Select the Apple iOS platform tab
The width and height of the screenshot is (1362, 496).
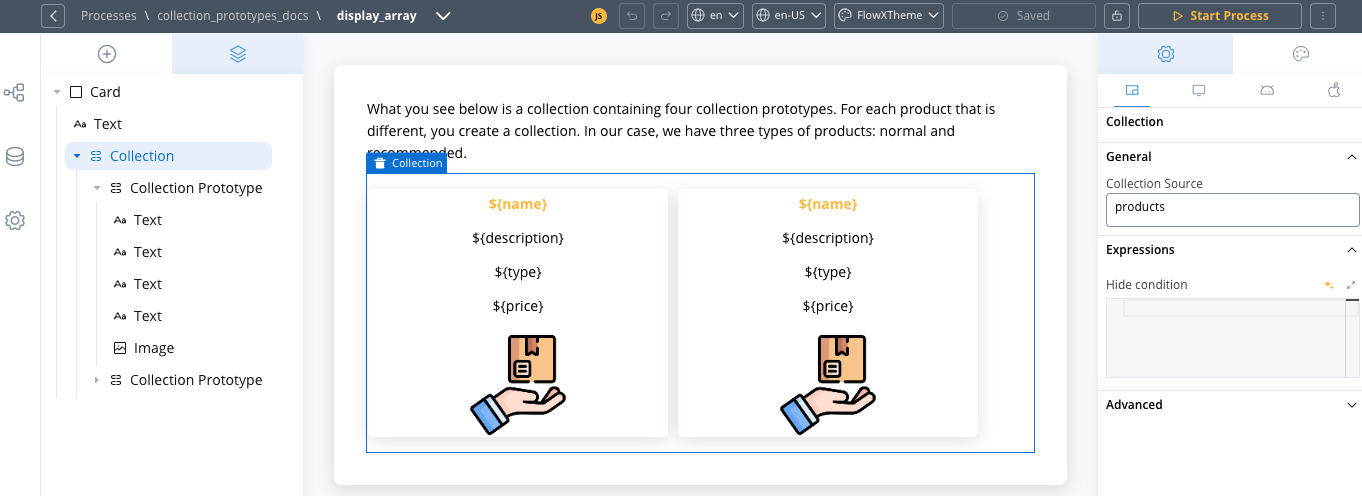coord(1334,90)
